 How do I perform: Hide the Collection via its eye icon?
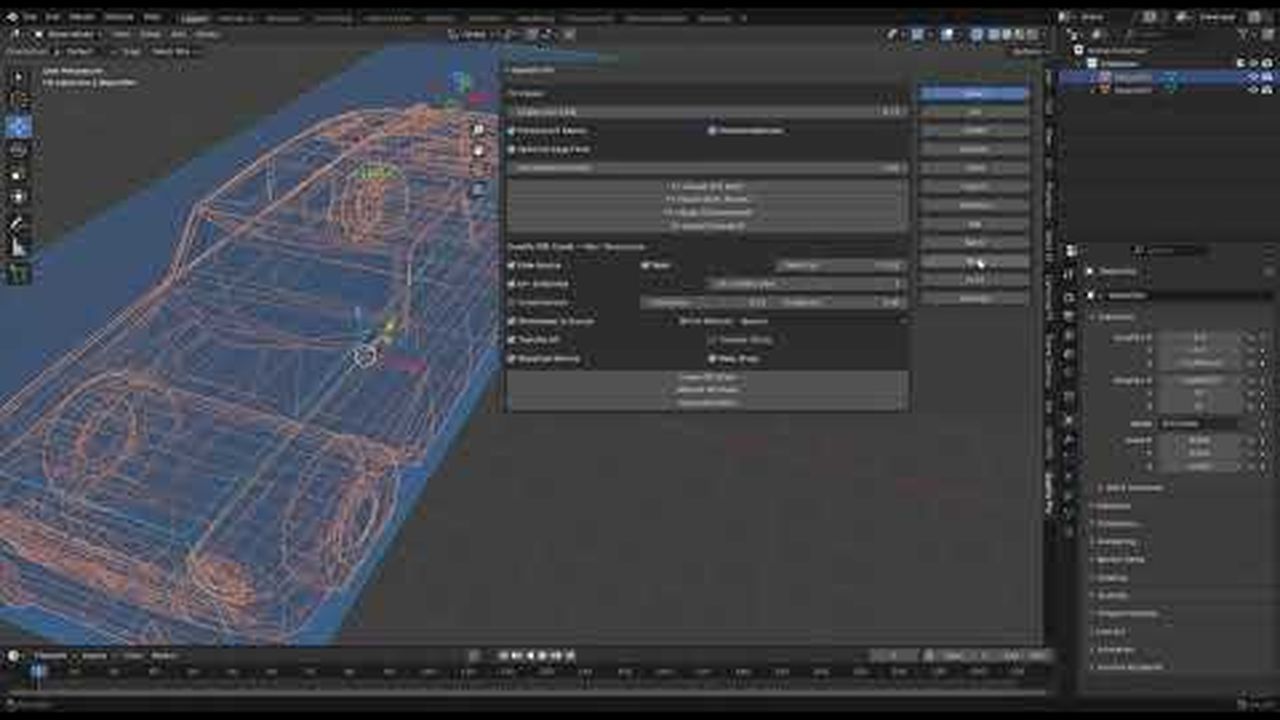coord(1252,64)
